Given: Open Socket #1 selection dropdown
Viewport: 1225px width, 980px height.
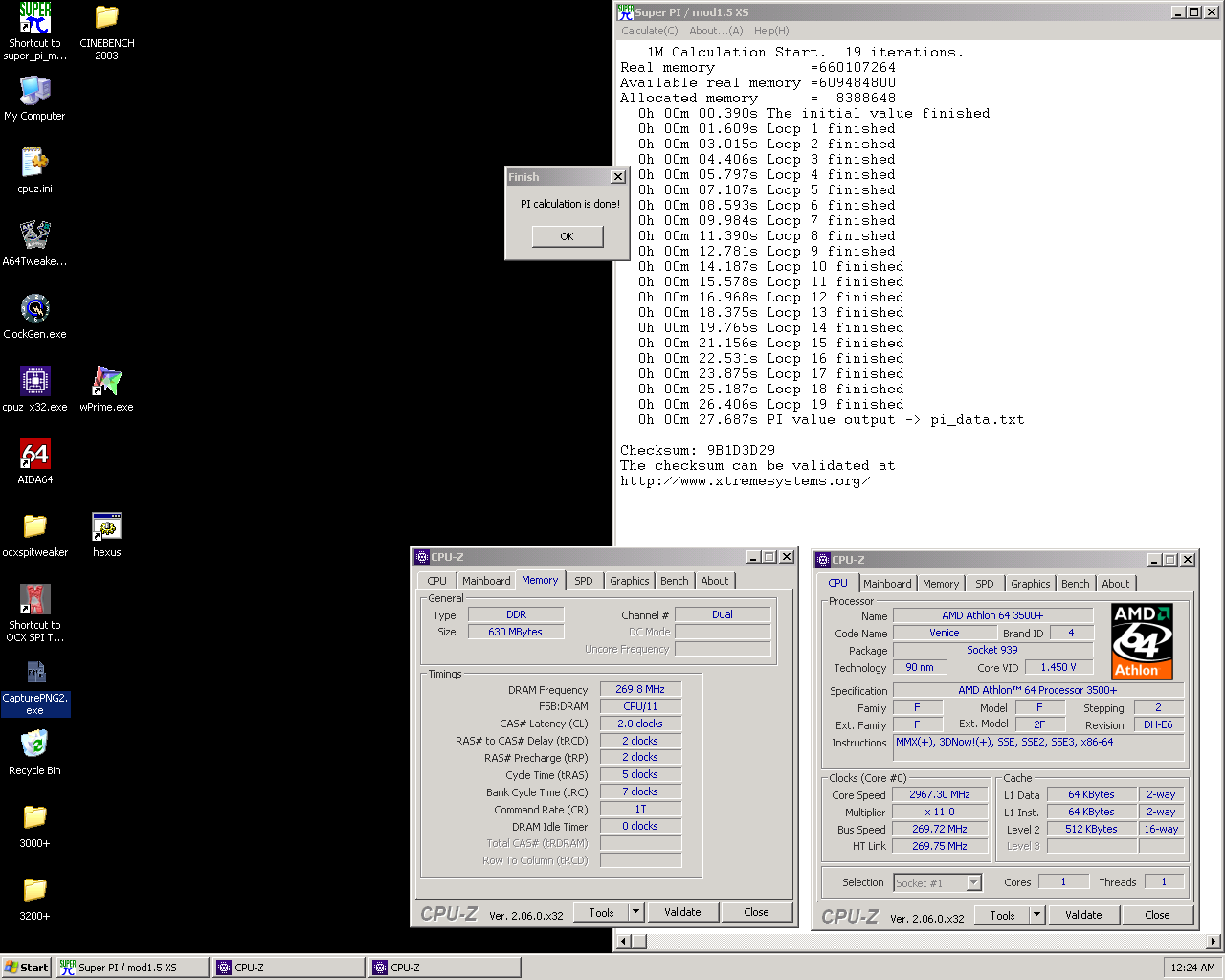Looking at the screenshot, I should [974, 883].
